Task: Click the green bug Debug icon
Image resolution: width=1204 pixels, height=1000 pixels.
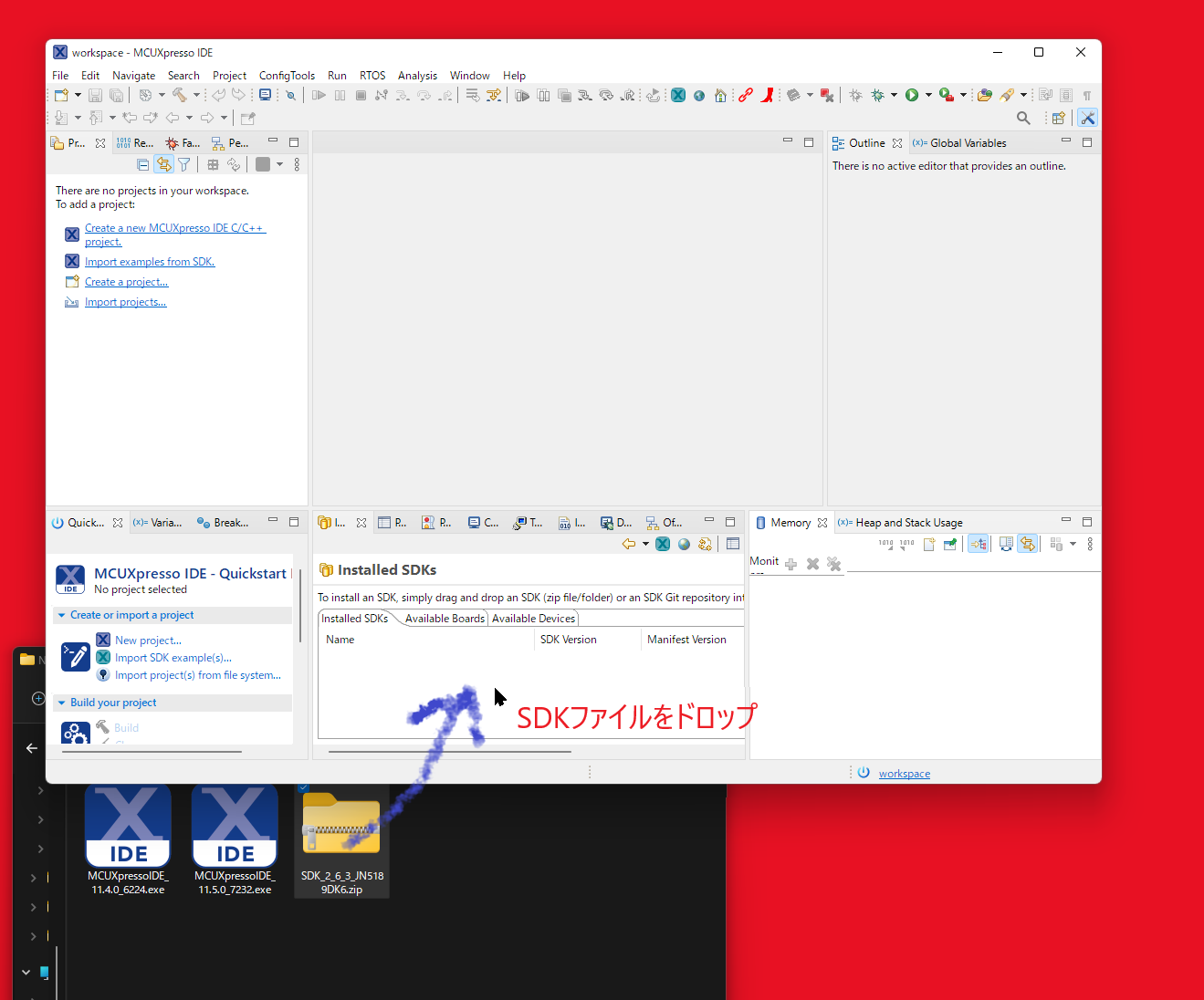Action: (878, 95)
